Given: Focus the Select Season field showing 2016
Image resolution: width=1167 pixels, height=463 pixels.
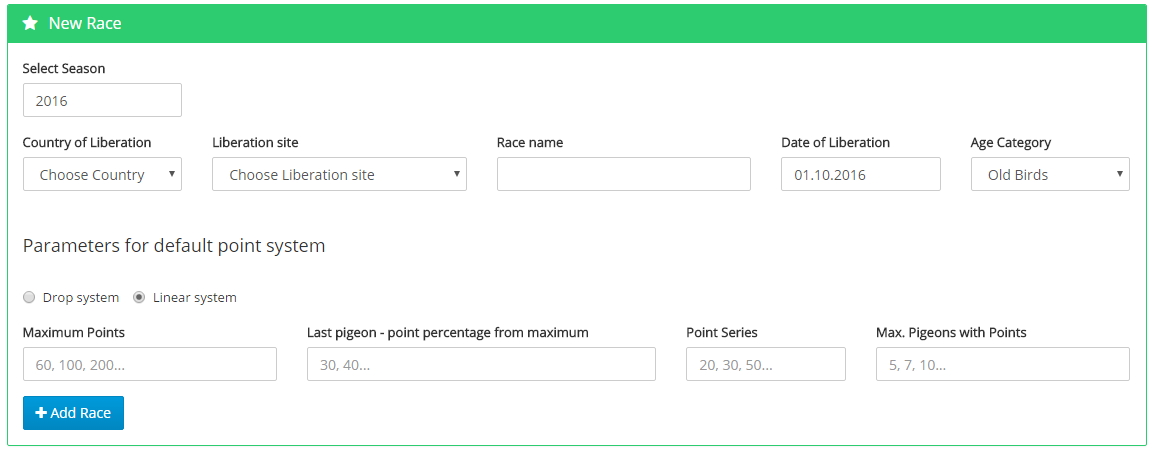Looking at the screenshot, I should click(102, 100).
